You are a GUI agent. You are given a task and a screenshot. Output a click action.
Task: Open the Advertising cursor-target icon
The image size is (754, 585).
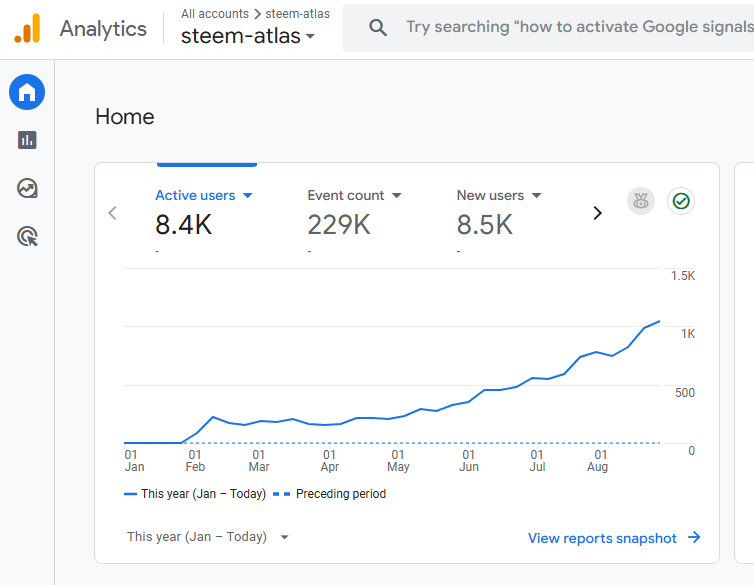[x=27, y=236]
